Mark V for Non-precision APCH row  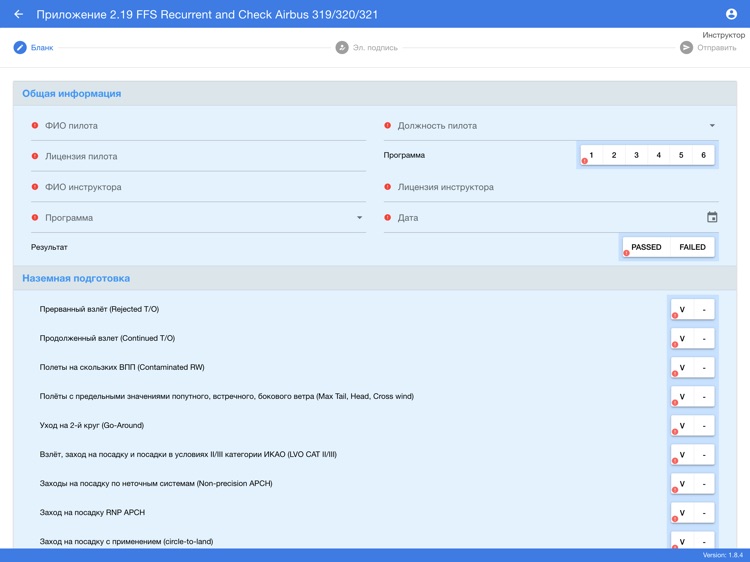tap(682, 484)
